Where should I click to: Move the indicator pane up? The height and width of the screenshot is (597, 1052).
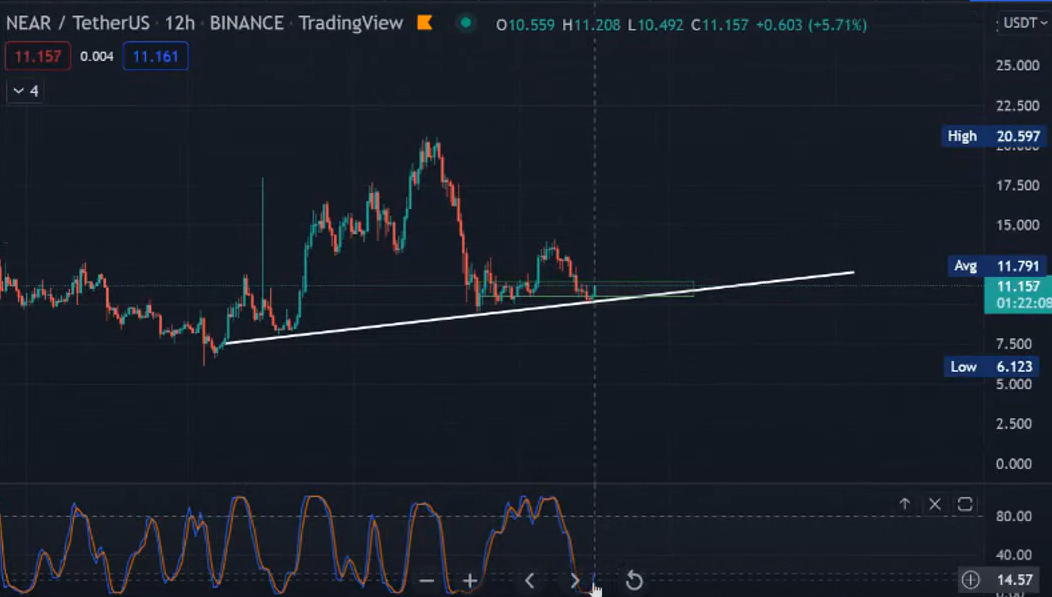[904, 504]
